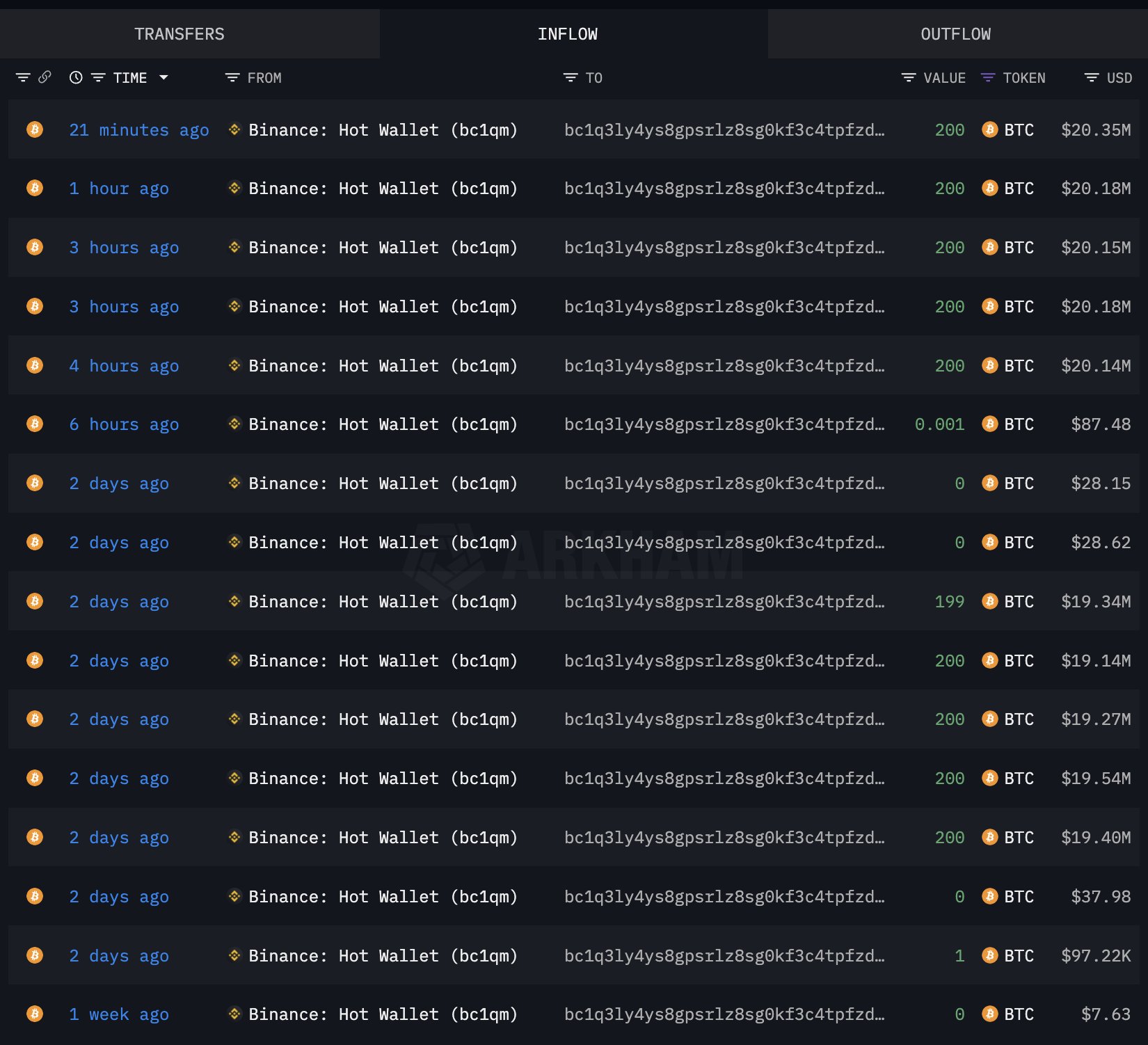Image resolution: width=1148 pixels, height=1045 pixels.
Task: Open the USD column filter
Action: point(1092,78)
